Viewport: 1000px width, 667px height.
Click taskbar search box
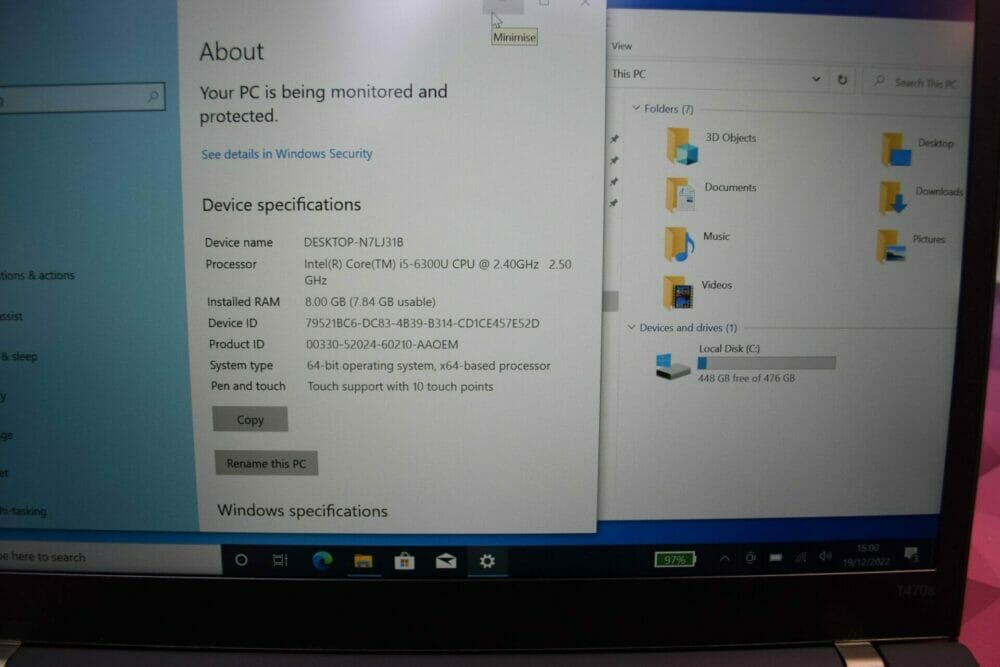click(x=110, y=557)
